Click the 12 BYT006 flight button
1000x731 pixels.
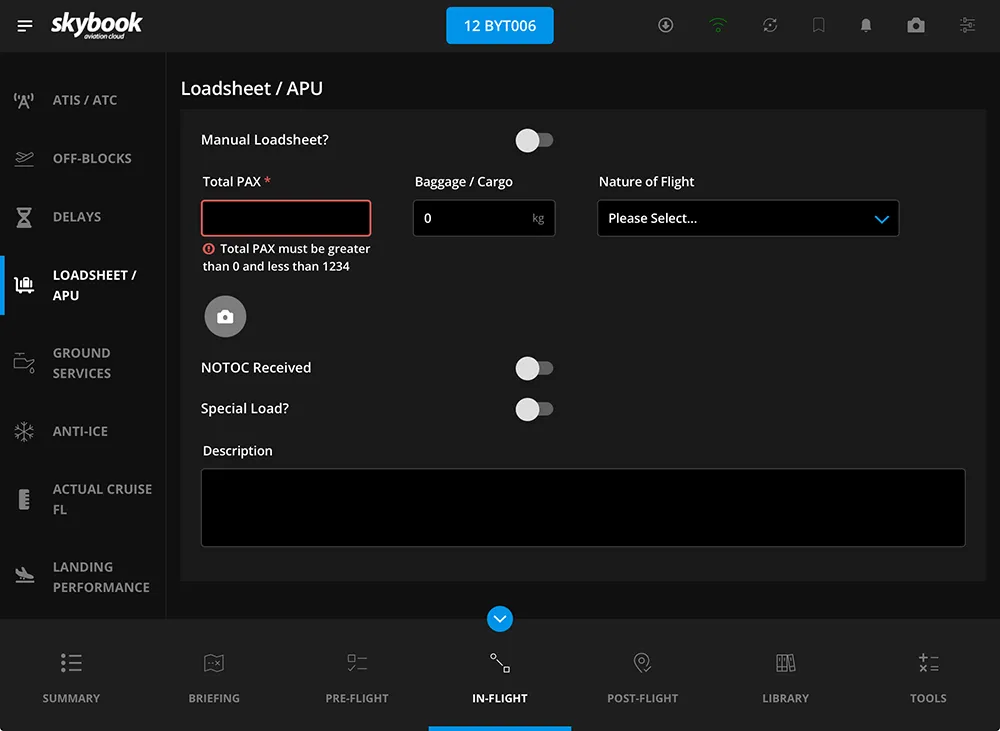pyautogui.click(x=499, y=26)
